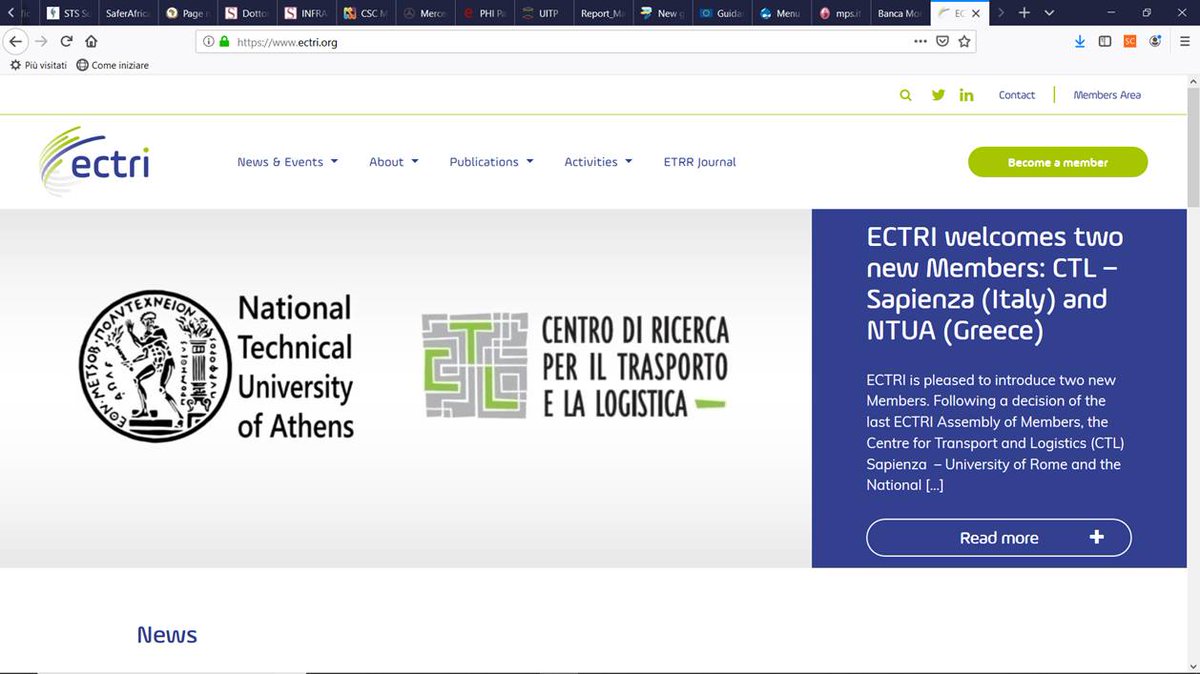
Task: Reload the current page
Action: (x=66, y=42)
